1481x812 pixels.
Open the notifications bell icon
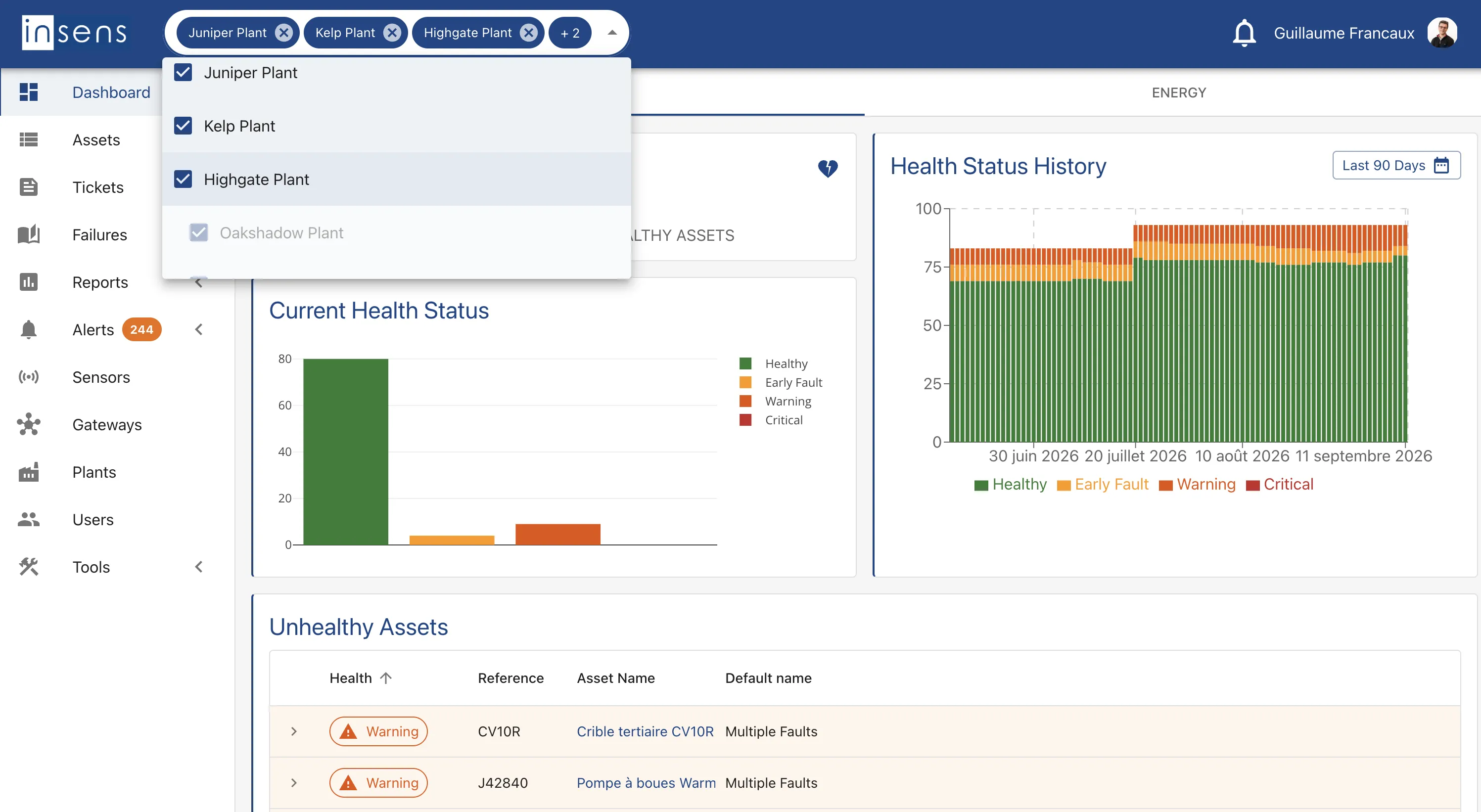(x=1244, y=33)
